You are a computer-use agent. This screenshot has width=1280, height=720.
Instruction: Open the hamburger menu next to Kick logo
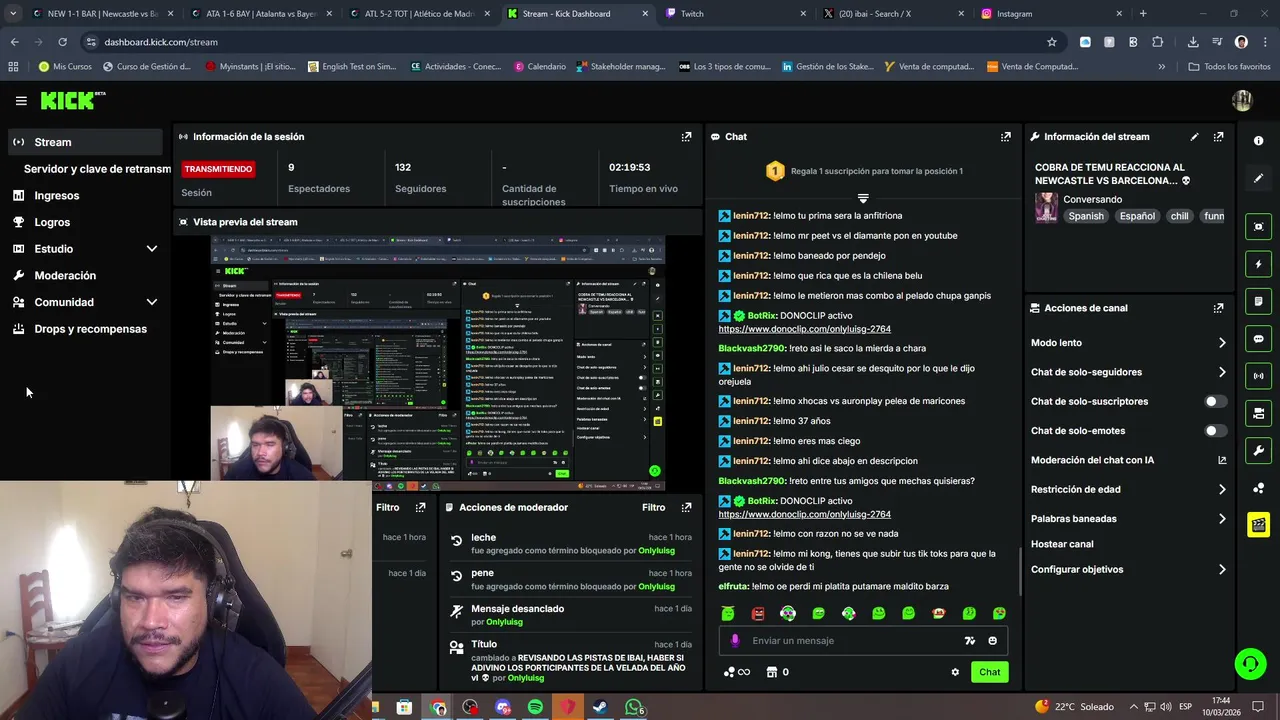[x=21, y=101]
